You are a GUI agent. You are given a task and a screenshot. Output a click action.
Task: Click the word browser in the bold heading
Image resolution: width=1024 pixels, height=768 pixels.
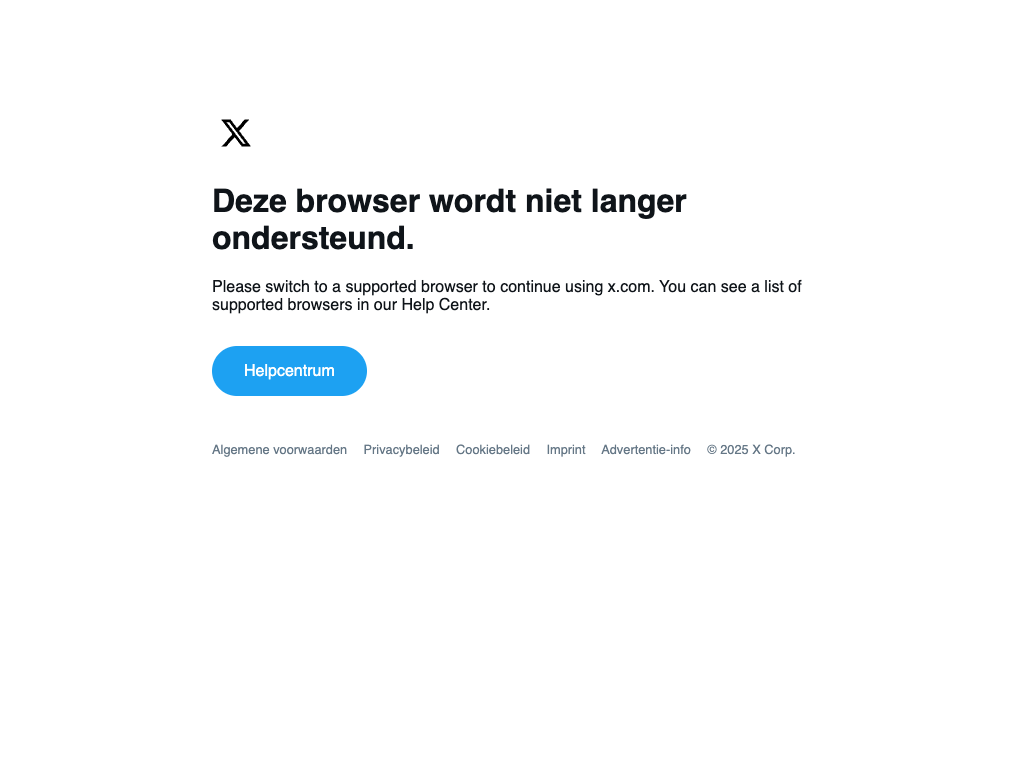358,201
